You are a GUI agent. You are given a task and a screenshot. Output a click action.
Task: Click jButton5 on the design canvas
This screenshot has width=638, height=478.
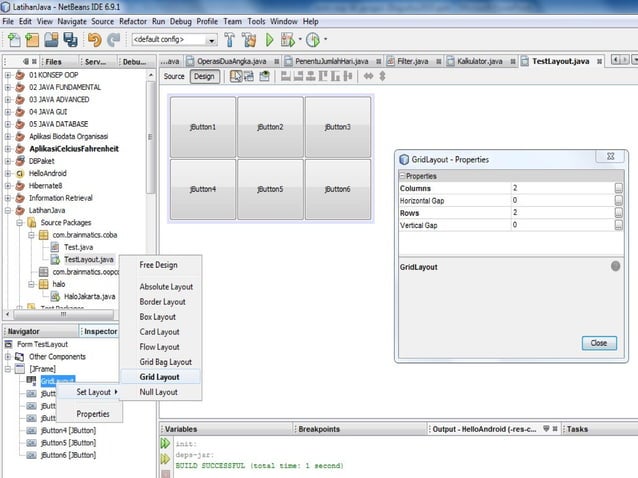(270, 188)
